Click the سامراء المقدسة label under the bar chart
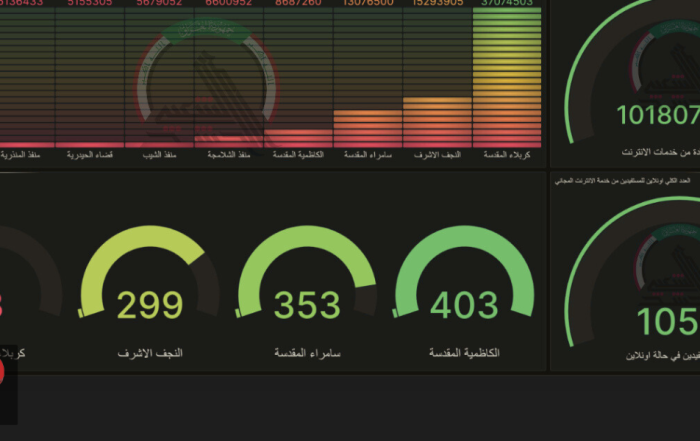 coord(367,155)
